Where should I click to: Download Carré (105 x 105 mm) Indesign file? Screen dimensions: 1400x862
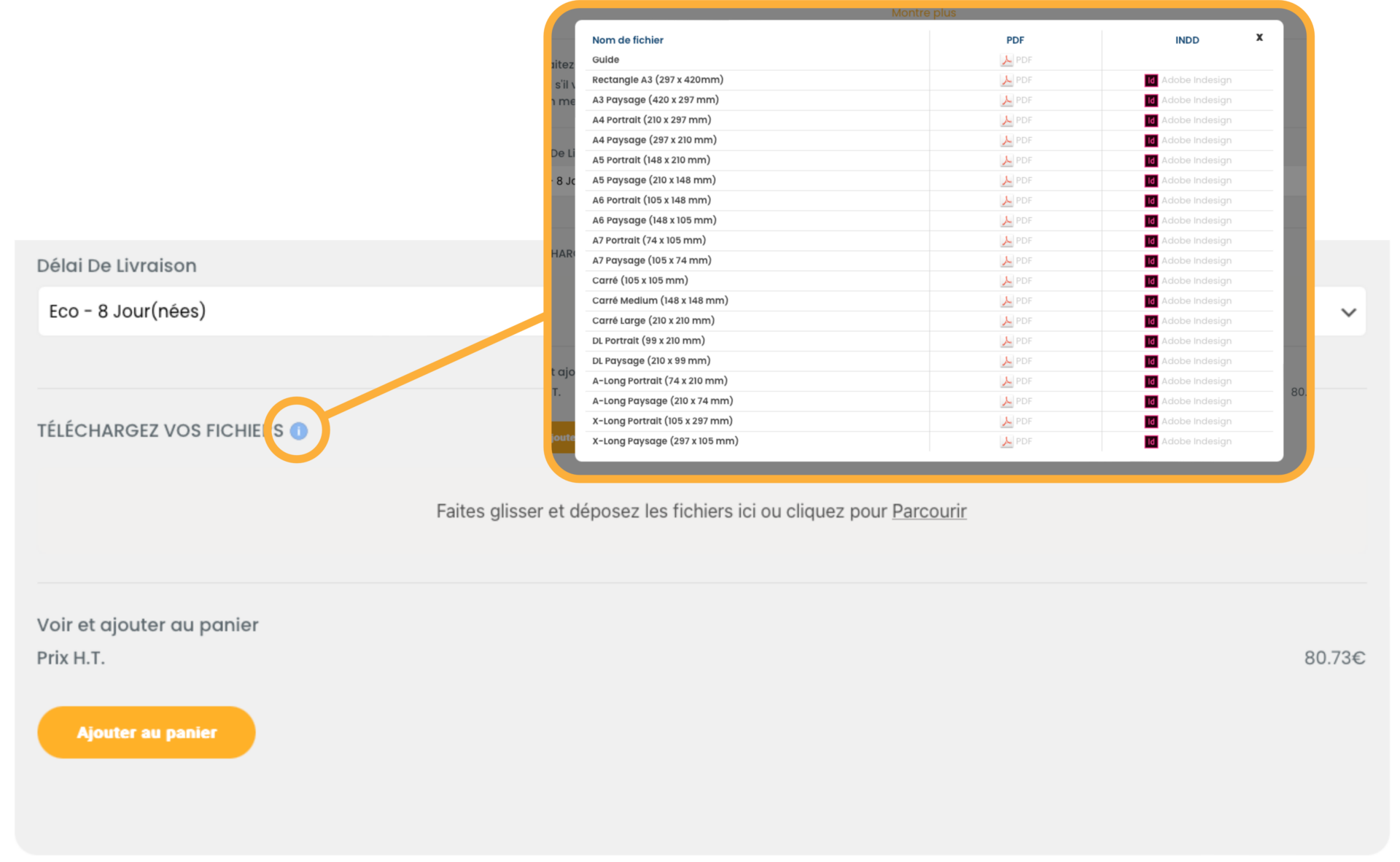point(1188,281)
